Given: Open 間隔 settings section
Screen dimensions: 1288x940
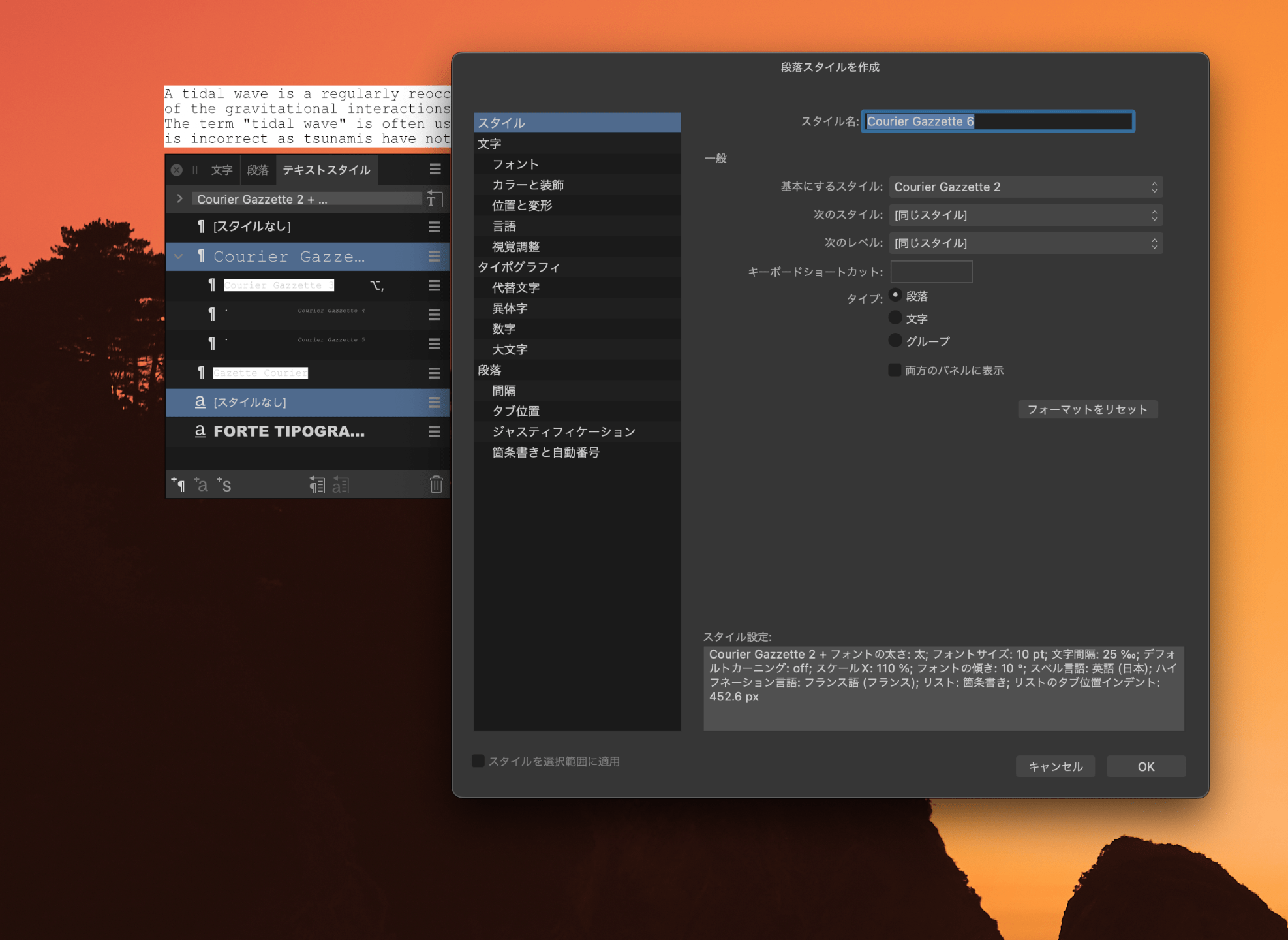Looking at the screenshot, I should pos(577,390).
